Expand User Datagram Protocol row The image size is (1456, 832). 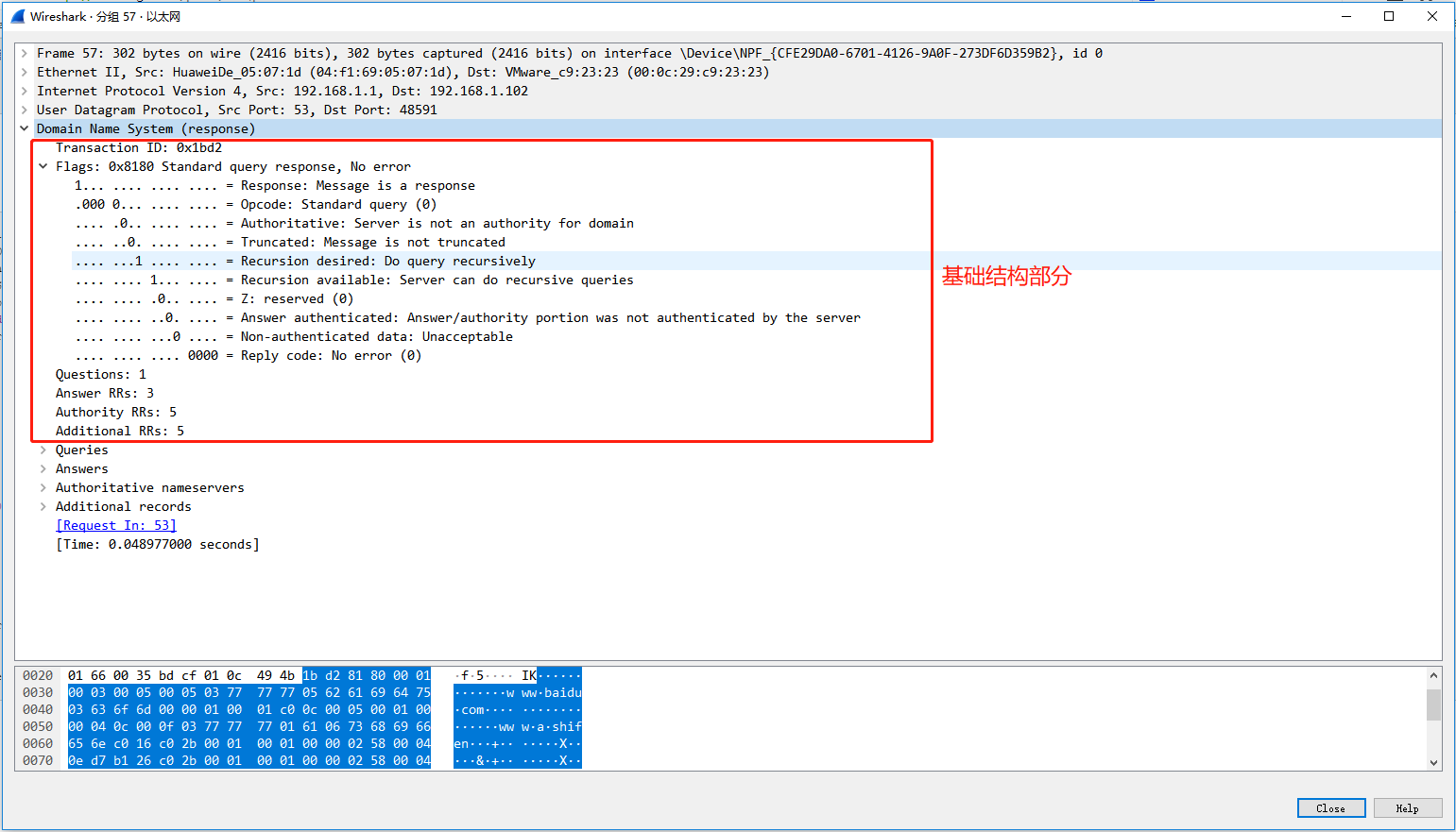[x=25, y=110]
